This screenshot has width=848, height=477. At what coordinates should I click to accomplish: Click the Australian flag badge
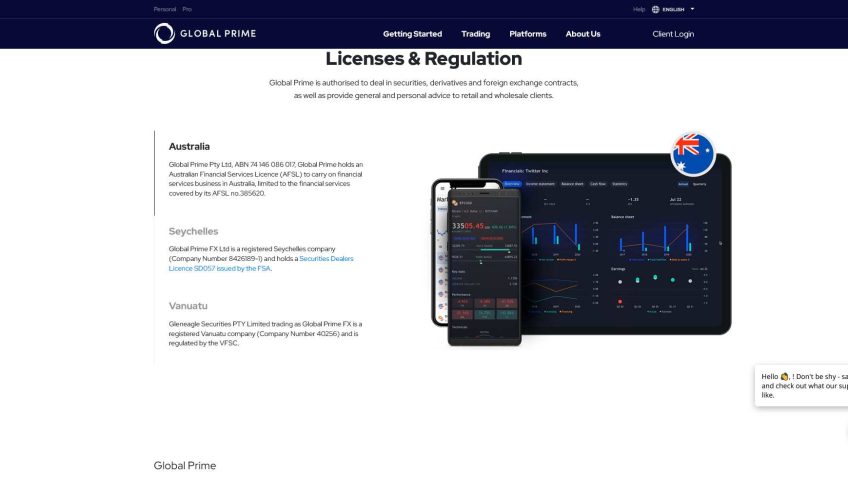[x=692, y=154]
